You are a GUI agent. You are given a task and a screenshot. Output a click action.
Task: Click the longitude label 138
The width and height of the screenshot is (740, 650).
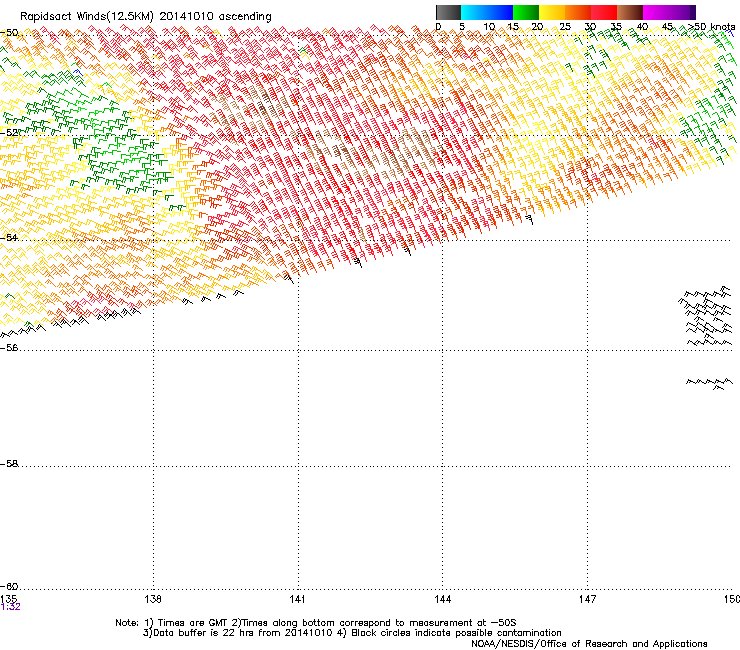(x=153, y=599)
